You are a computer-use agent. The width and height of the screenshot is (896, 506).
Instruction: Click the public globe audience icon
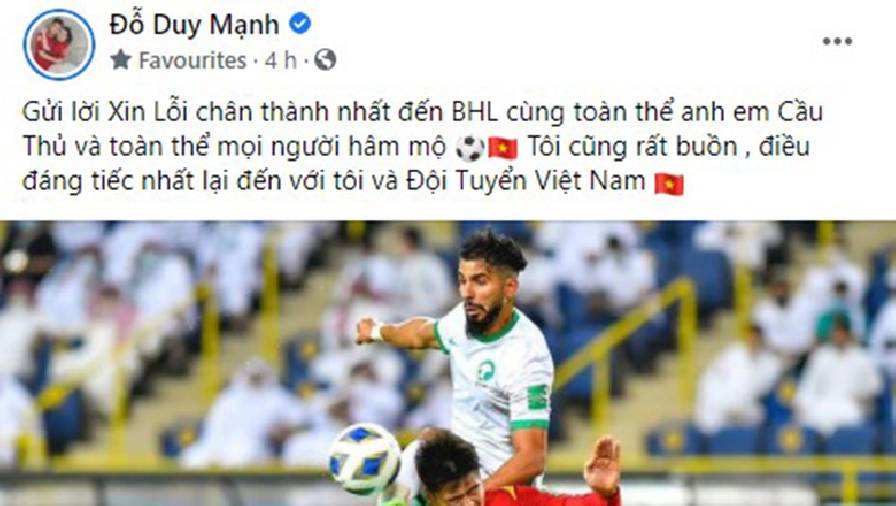pyautogui.click(x=325, y=60)
